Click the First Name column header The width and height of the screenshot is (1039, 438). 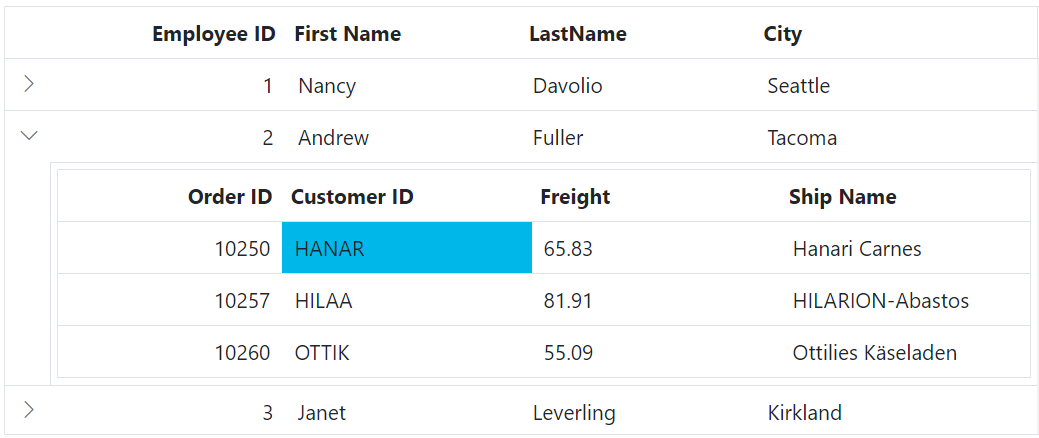coord(348,34)
